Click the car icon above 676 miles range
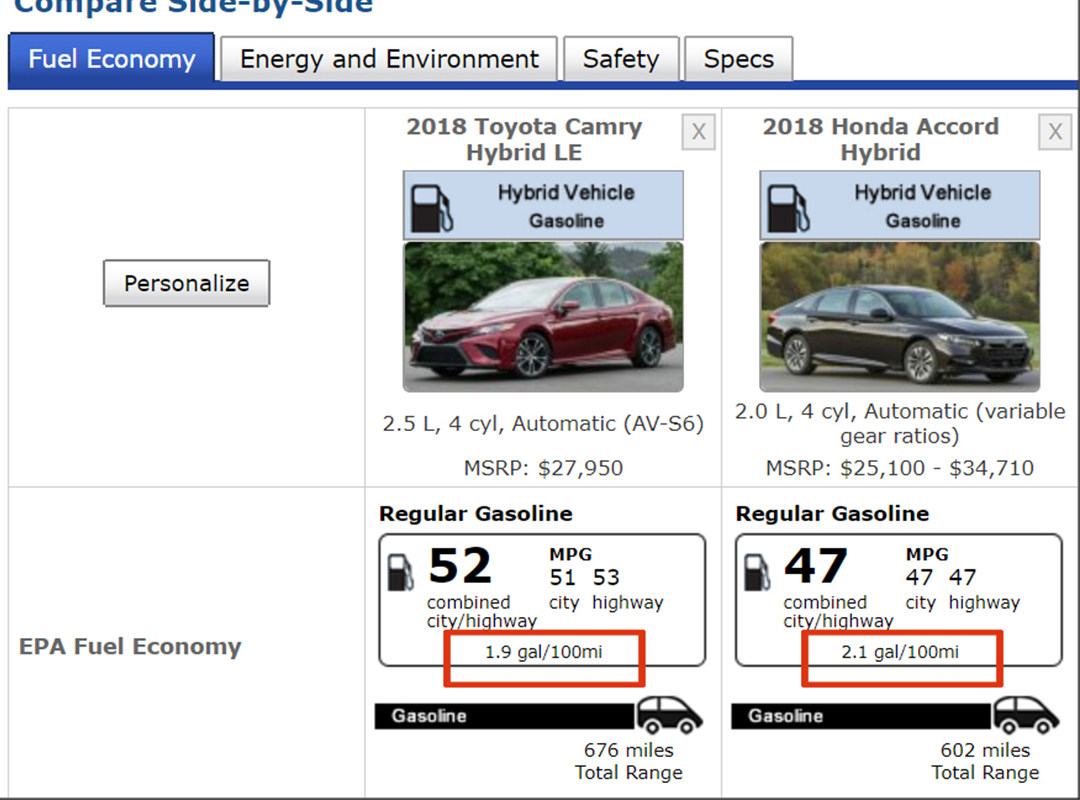 point(669,715)
